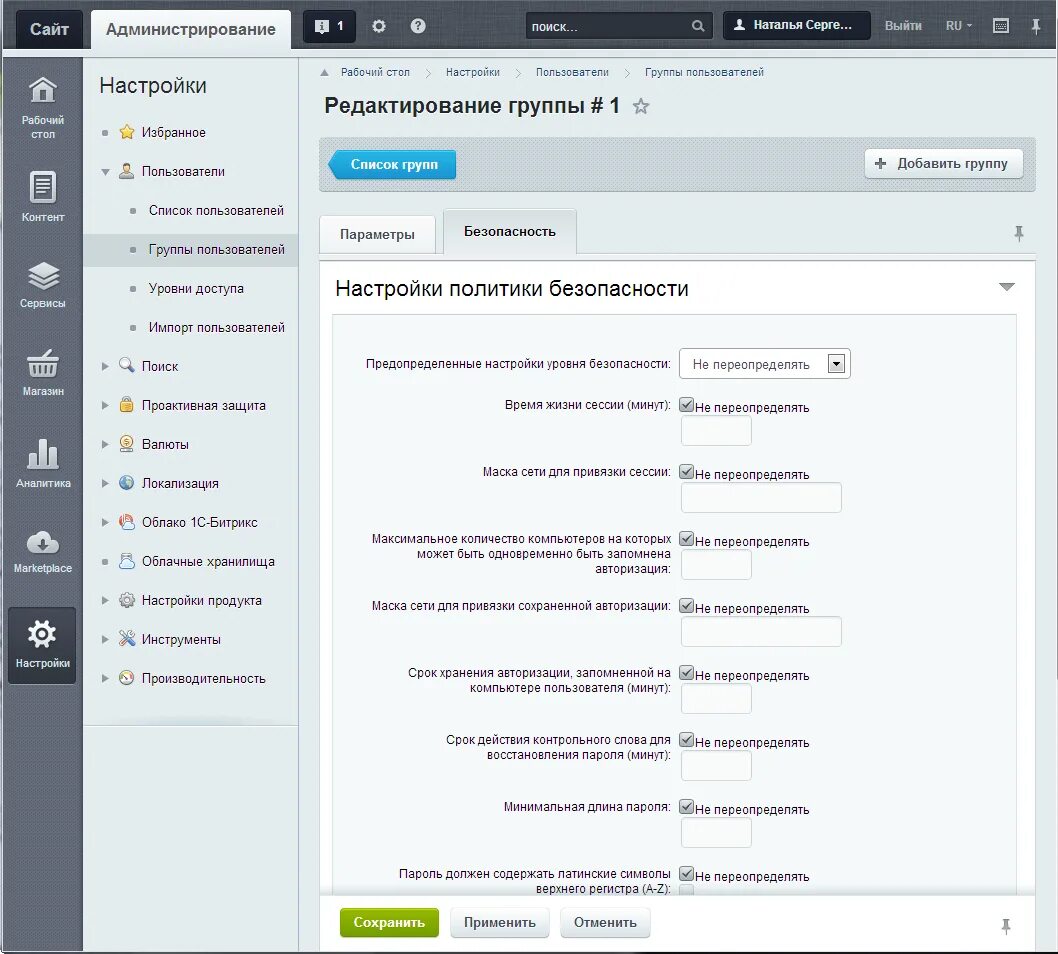Click the search magnifier icon

pos(698,26)
